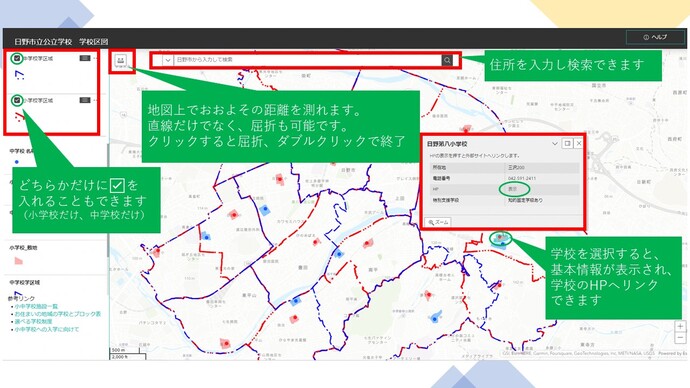Zoom out the map with minus

(680, 338)
